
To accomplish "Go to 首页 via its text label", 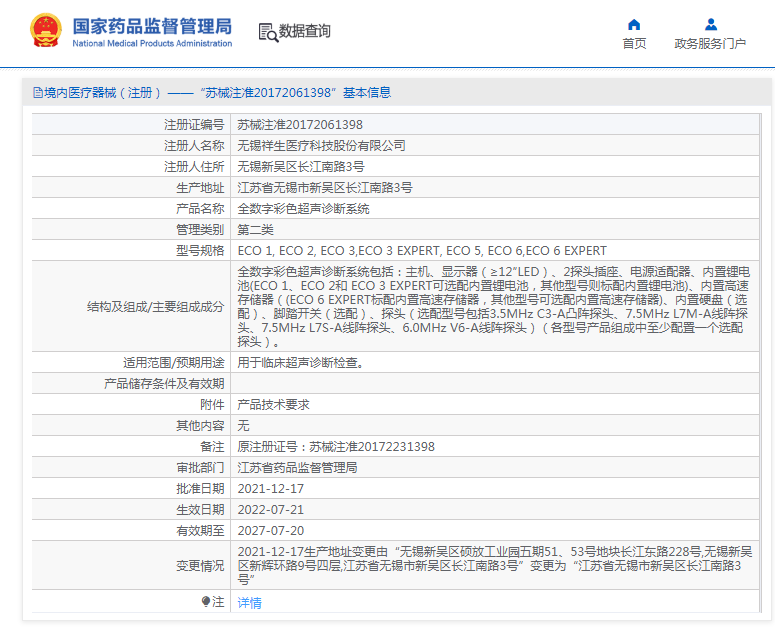I will tap(634, 44).
